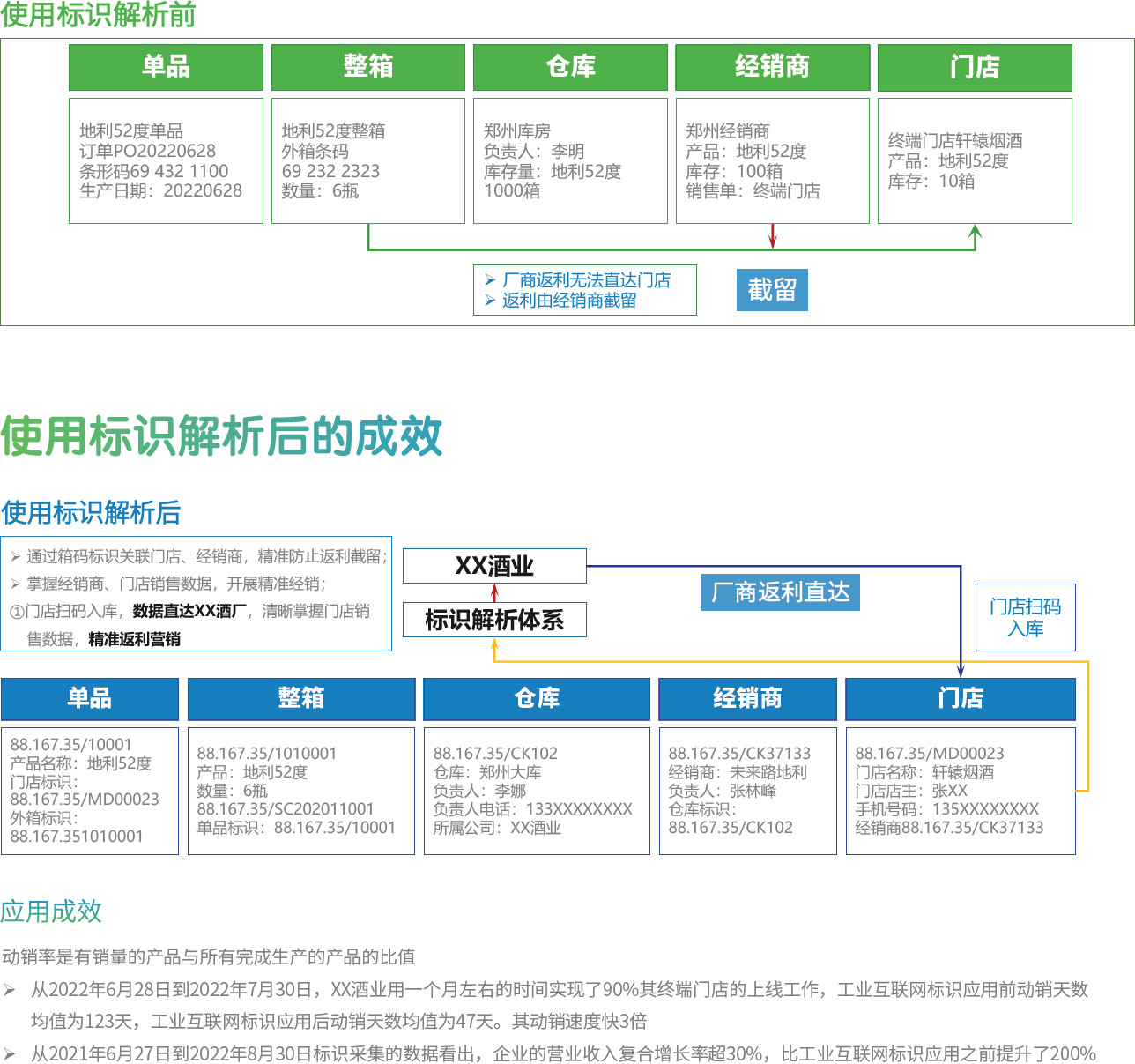Click the blue 门店 header
The width and height of the screenshot is (1135, 1064).
pyautogui.click(x=961, y=698)
